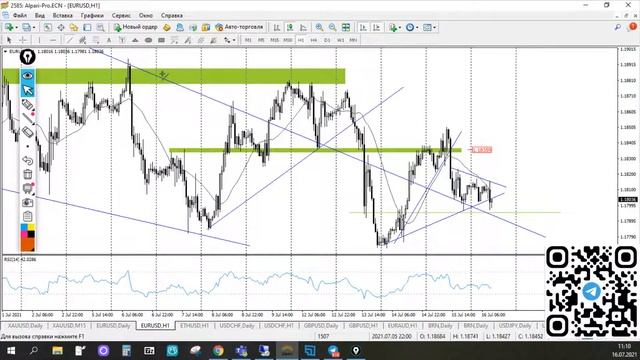Open the Data Window crosshair-circle icon
Image resolution: width=640 pixels, height=360 pixels.
pos(61,27)
